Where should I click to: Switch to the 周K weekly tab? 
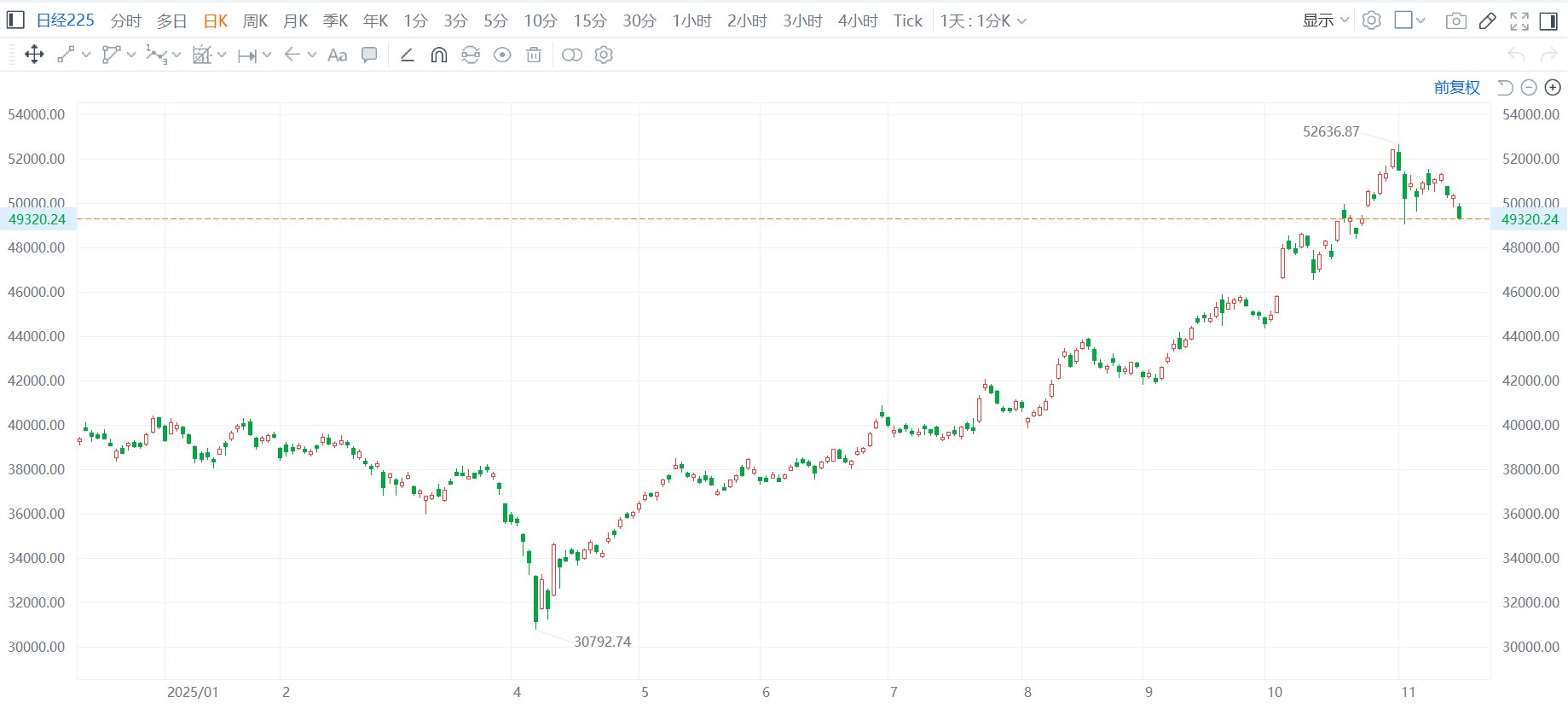(x=255, y=21)
